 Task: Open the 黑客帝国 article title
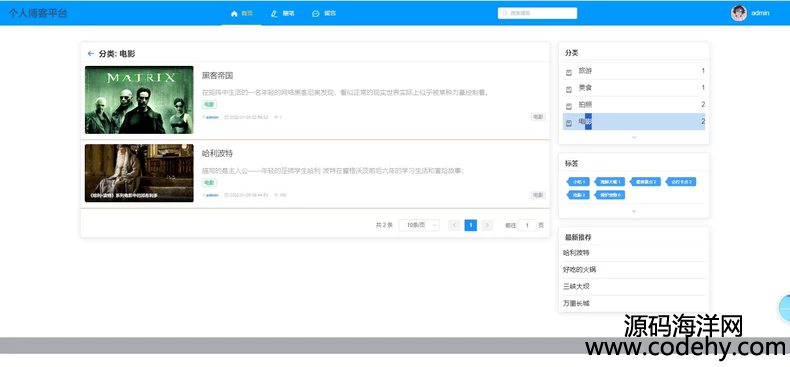coord(217,76)
